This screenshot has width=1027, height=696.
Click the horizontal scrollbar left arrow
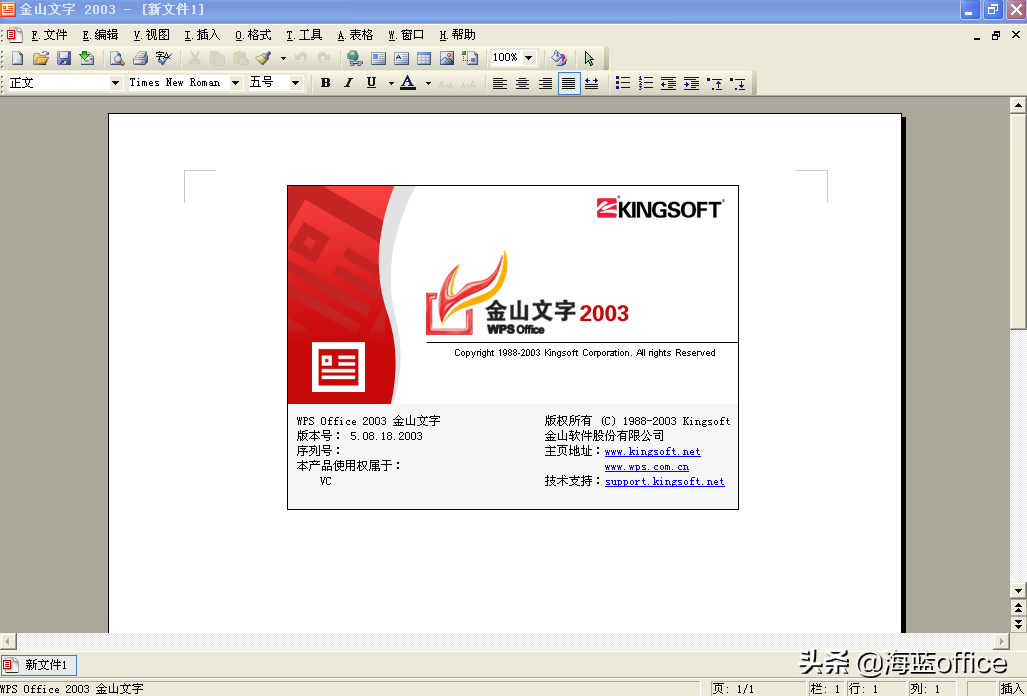pos(8,642)
